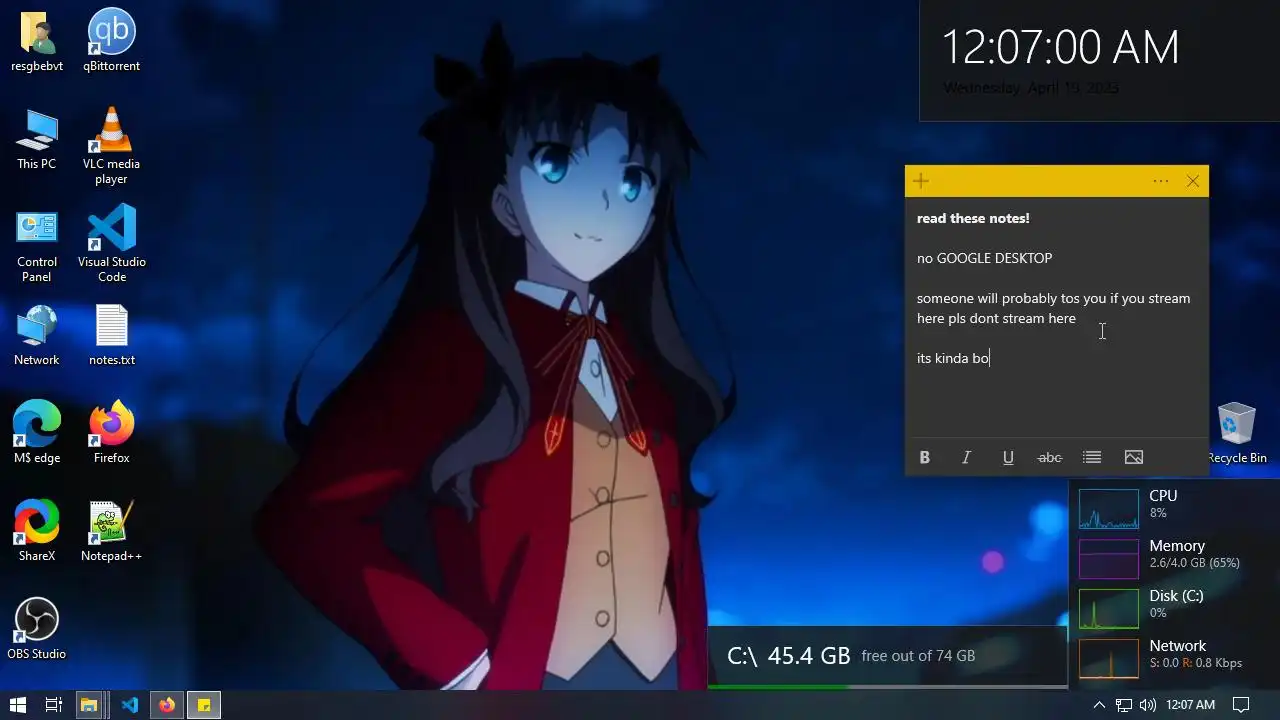
Task: Select the Recycle Bin icon
Action: tap(1237, 434)
